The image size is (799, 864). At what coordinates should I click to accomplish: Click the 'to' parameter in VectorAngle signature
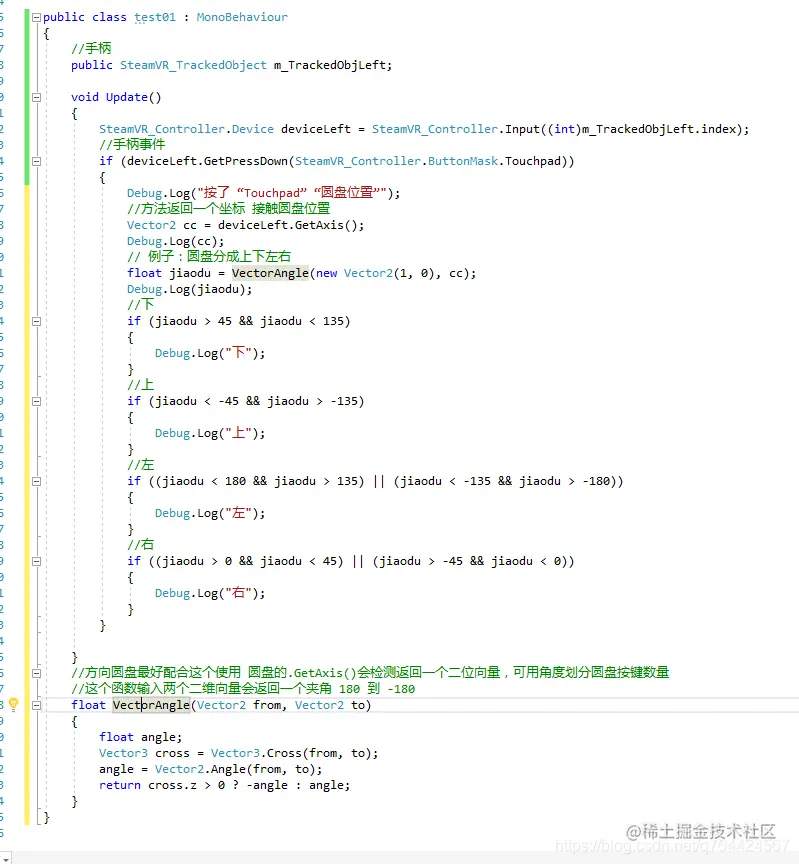click(358, 705)
